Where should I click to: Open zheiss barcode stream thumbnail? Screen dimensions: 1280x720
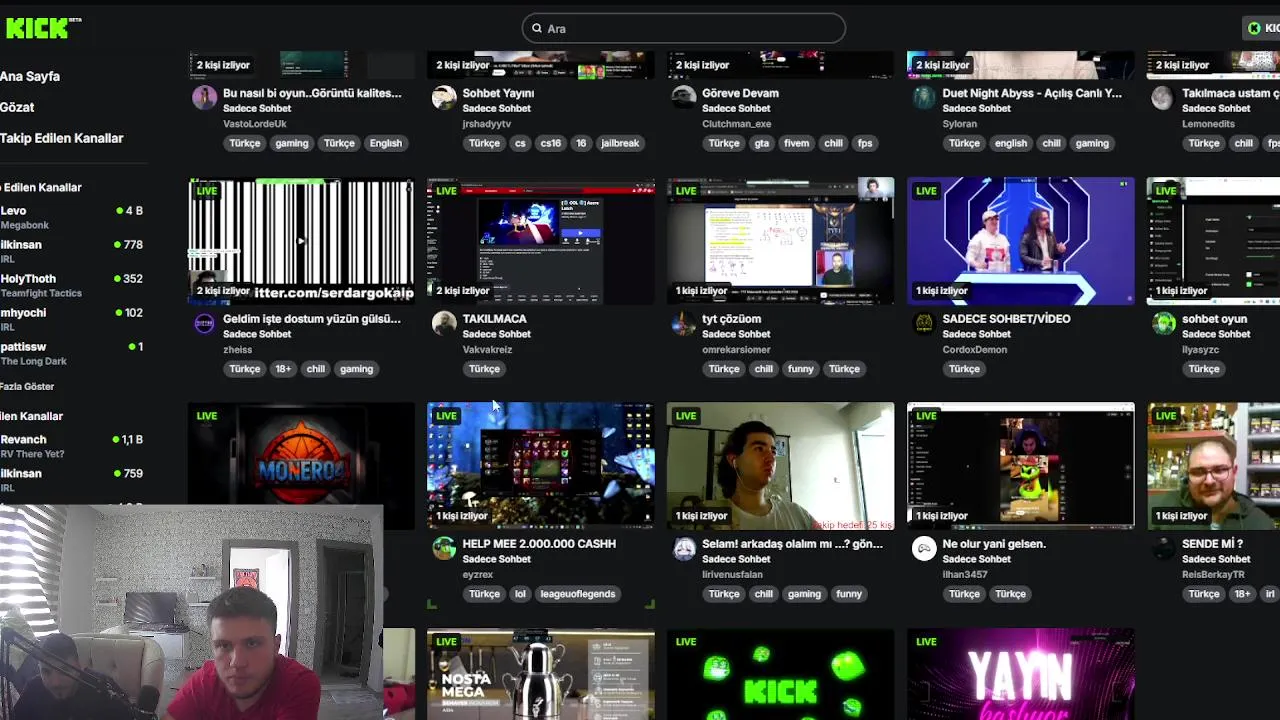301,240
